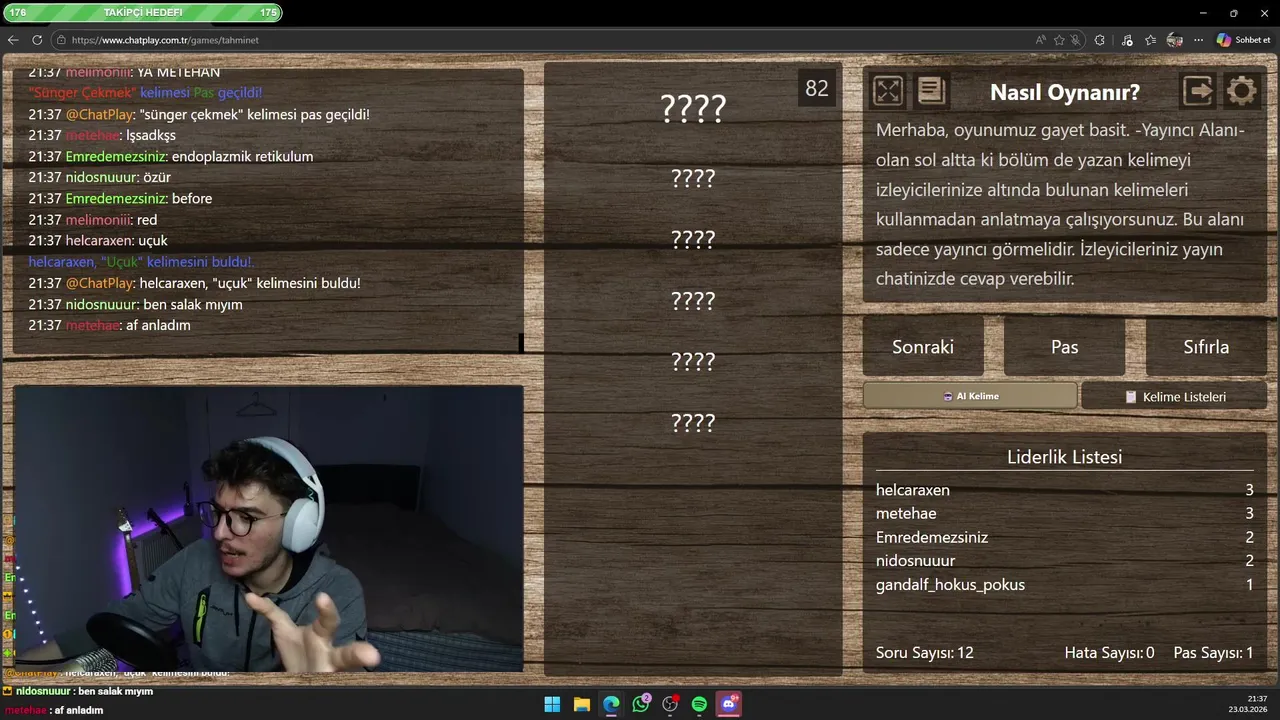Viewport: 1280px width, 720px height.
Task: Click gandalf_hokus_pokus in the leaderboard
Action: point(950,585)
